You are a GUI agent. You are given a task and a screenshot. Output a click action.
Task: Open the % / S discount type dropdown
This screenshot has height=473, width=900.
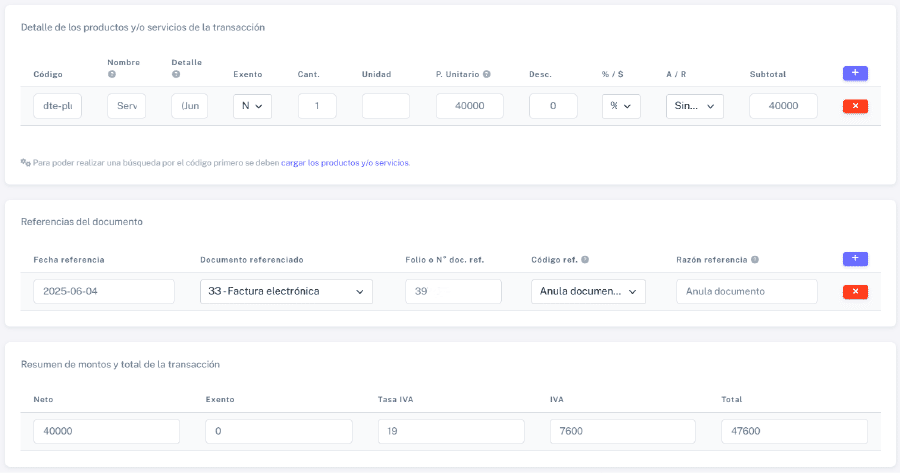pos(621,106)
